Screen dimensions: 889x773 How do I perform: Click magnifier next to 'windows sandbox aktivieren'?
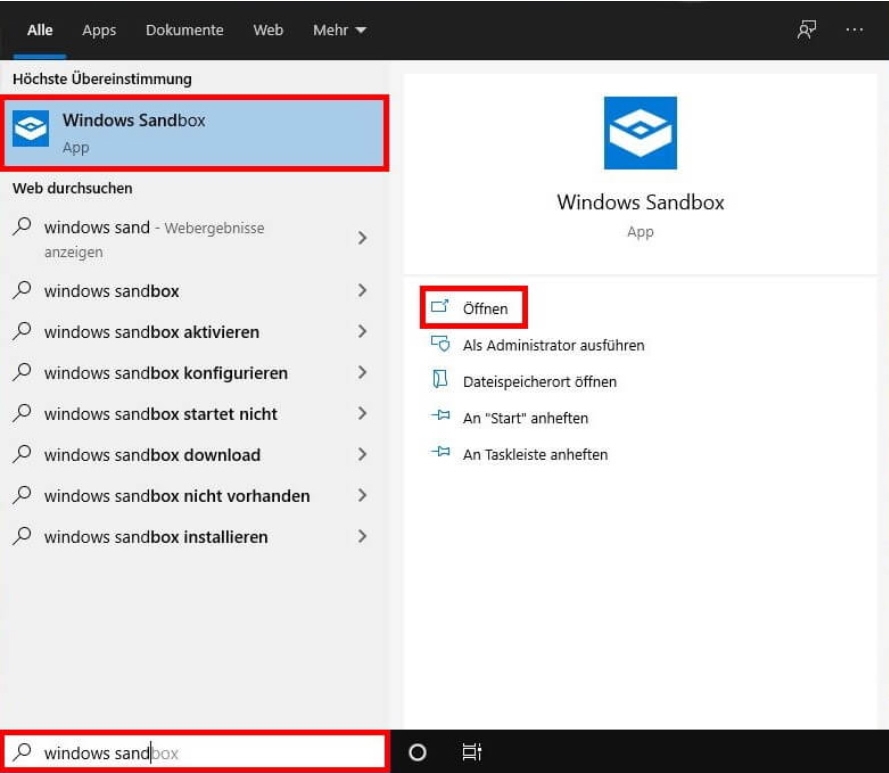22,331
